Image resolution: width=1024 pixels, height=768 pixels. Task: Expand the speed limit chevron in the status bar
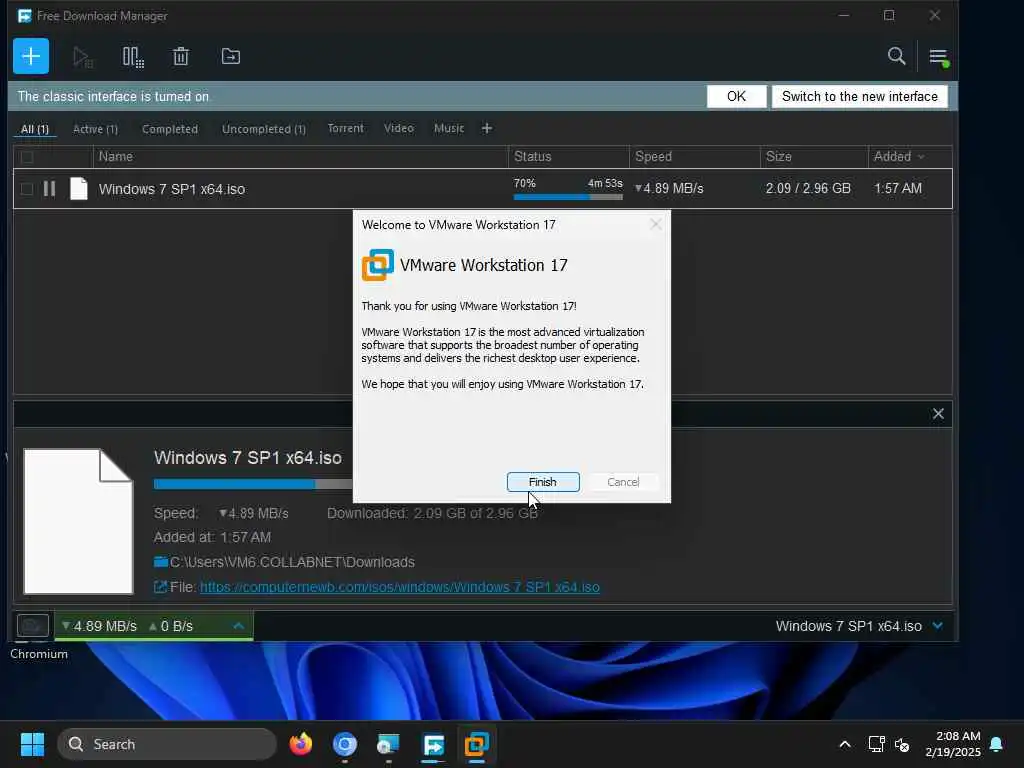pos(238,626)
